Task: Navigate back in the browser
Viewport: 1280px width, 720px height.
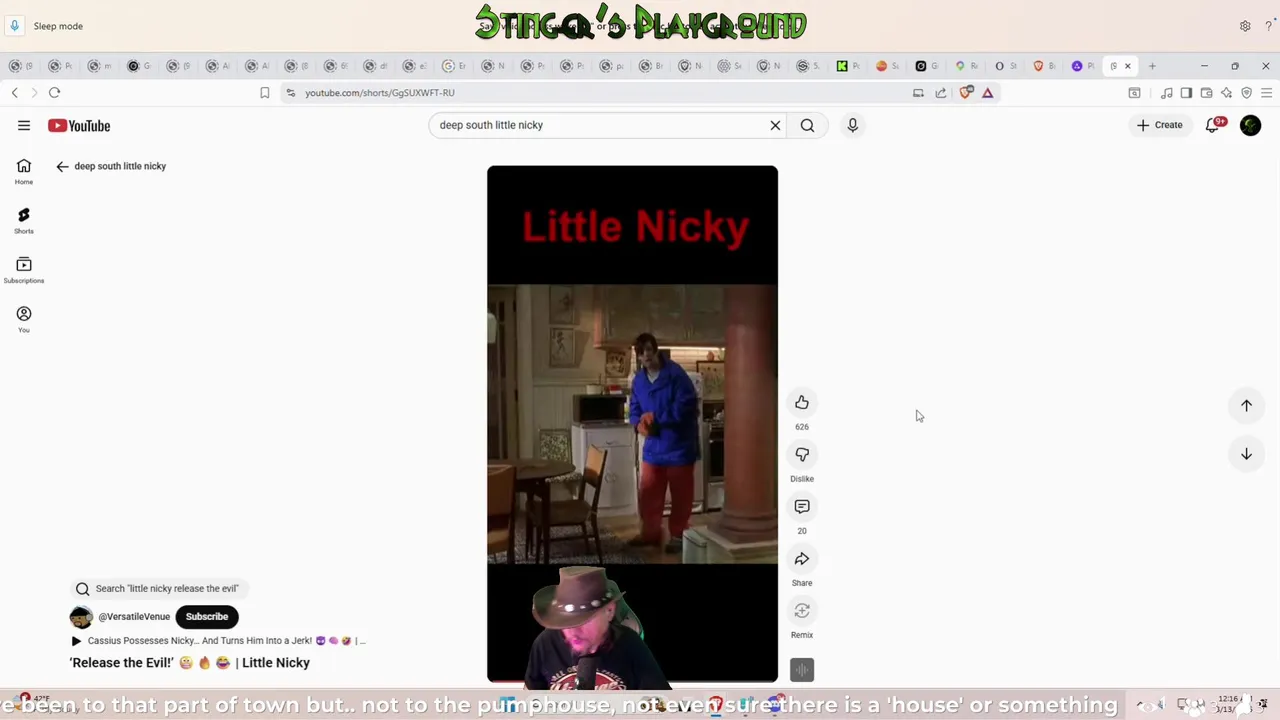Action: click(x=15, y=93)
